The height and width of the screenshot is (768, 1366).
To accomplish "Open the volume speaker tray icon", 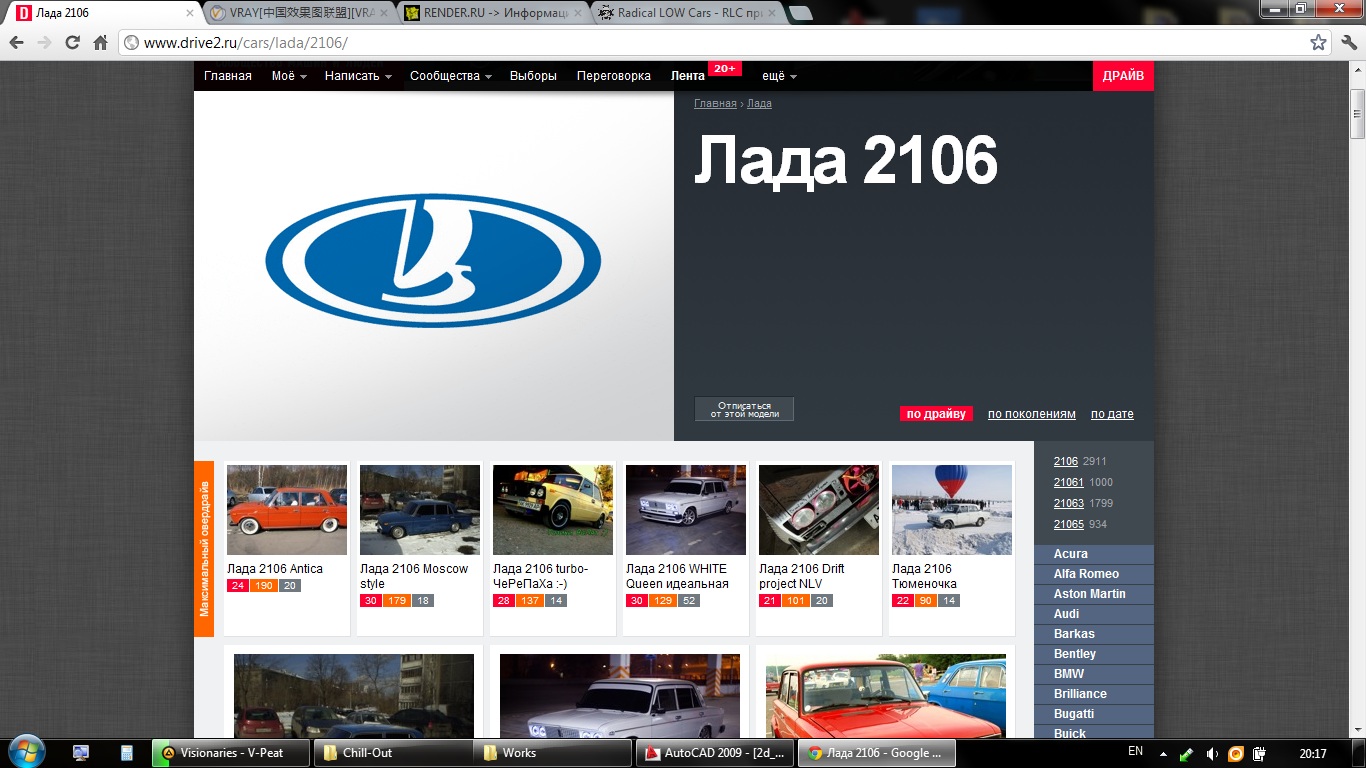I will pos(1211,754).
